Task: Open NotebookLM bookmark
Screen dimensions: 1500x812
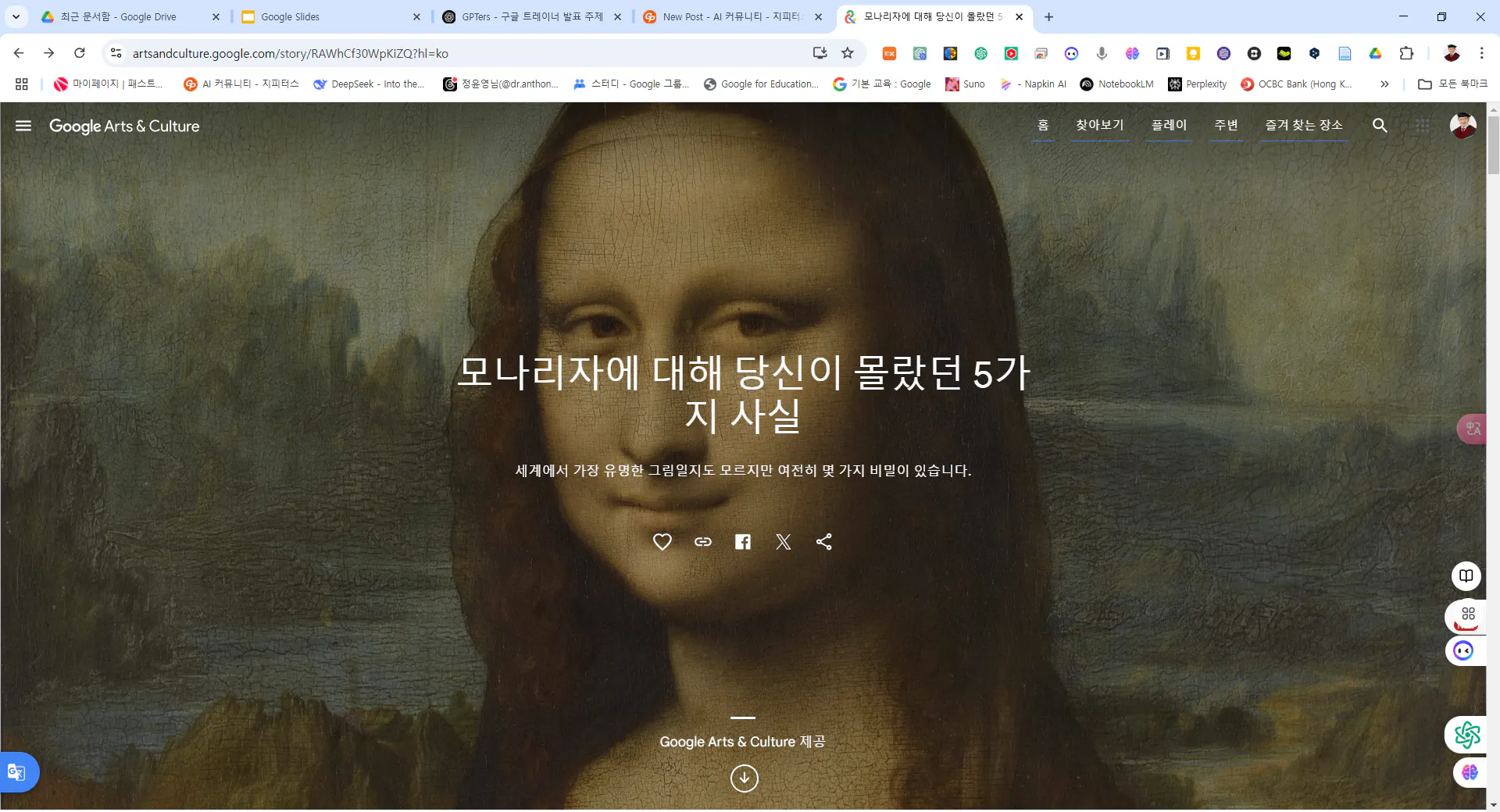Action: pos(1116,84)
